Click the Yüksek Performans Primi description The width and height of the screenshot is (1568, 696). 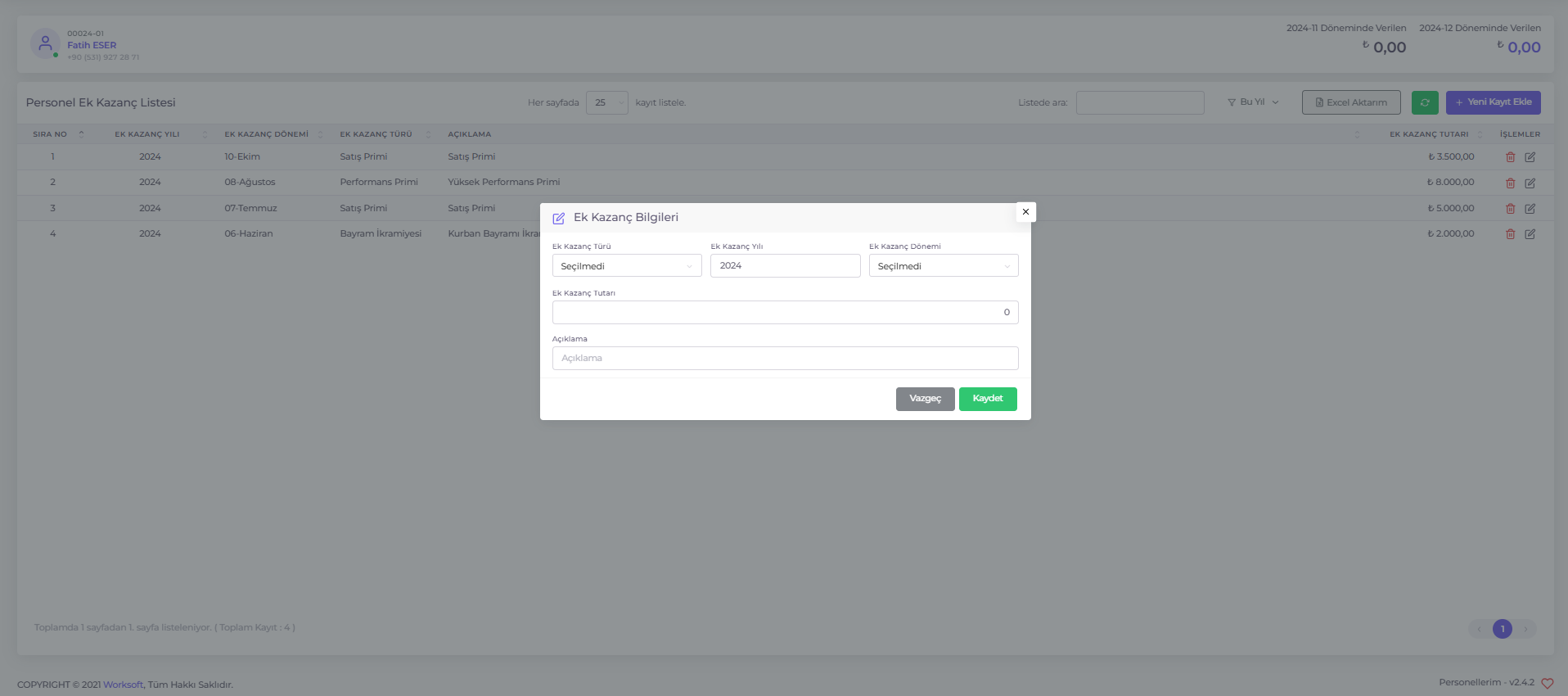pos(504,182)
